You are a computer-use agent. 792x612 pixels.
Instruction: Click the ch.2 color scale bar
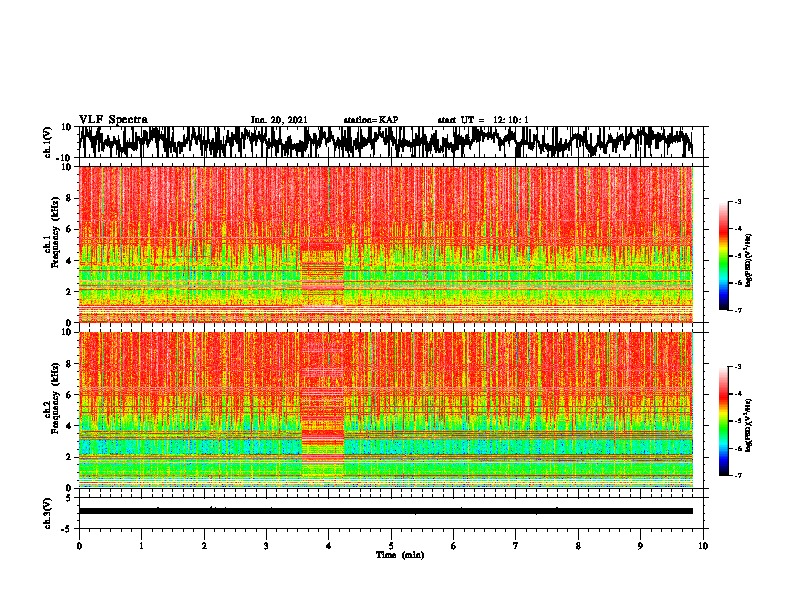pos(724,421)
